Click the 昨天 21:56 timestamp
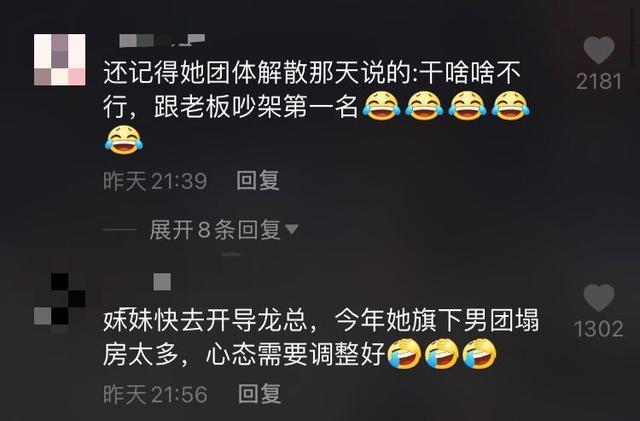Image resolution: width=640 pixels, height=421 pixels. pyautogui.click(x=155, y=394)
